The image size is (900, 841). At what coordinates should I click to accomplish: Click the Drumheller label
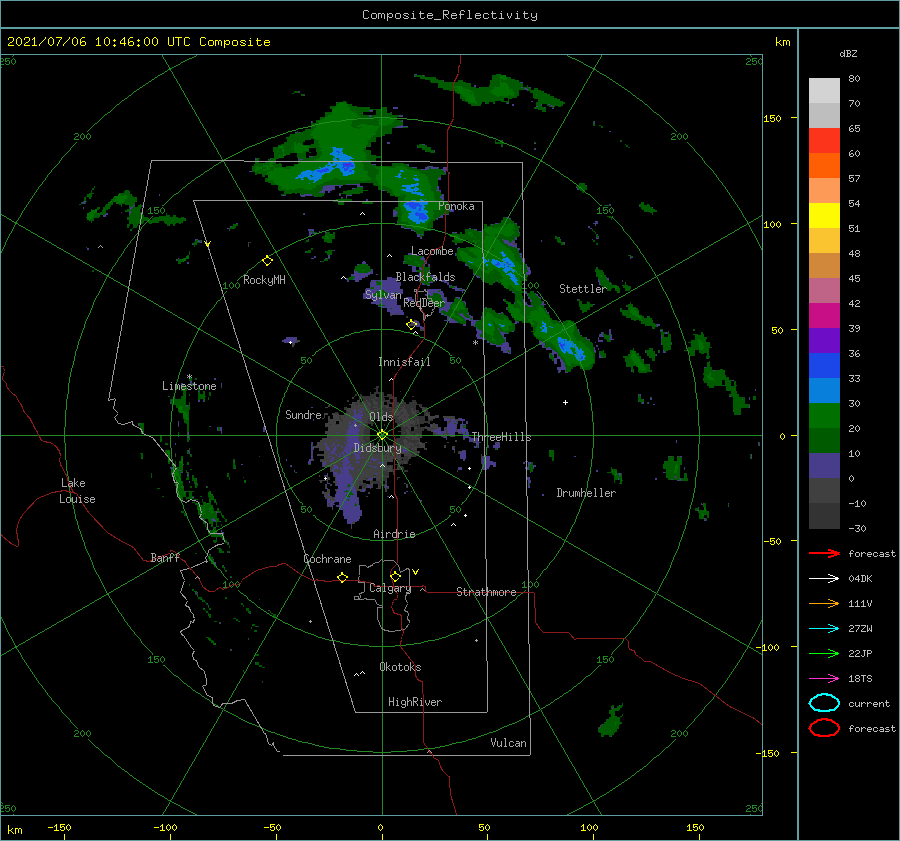click(x=586, y=493)
